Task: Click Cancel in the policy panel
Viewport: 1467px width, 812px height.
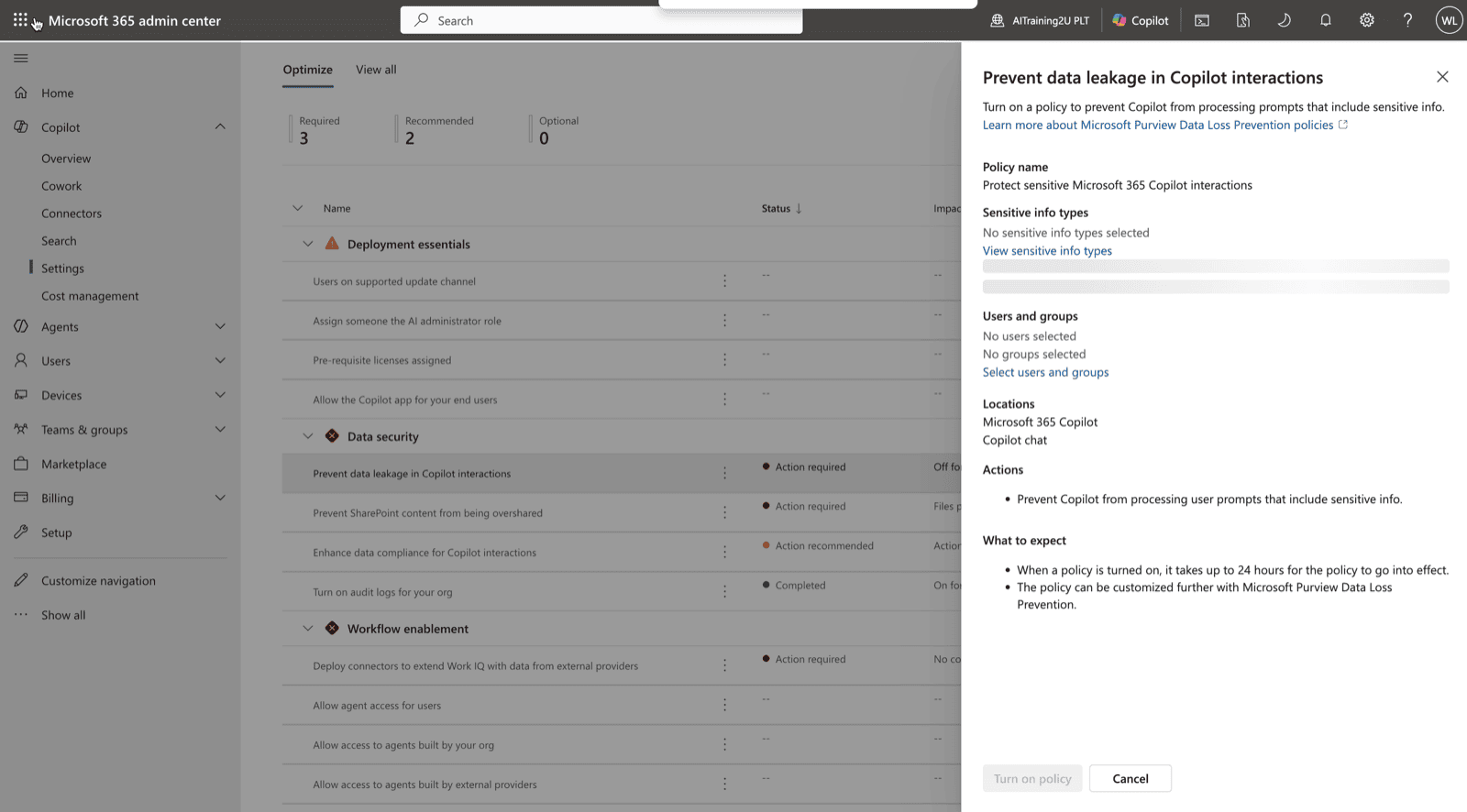Action: [1130, 778]
